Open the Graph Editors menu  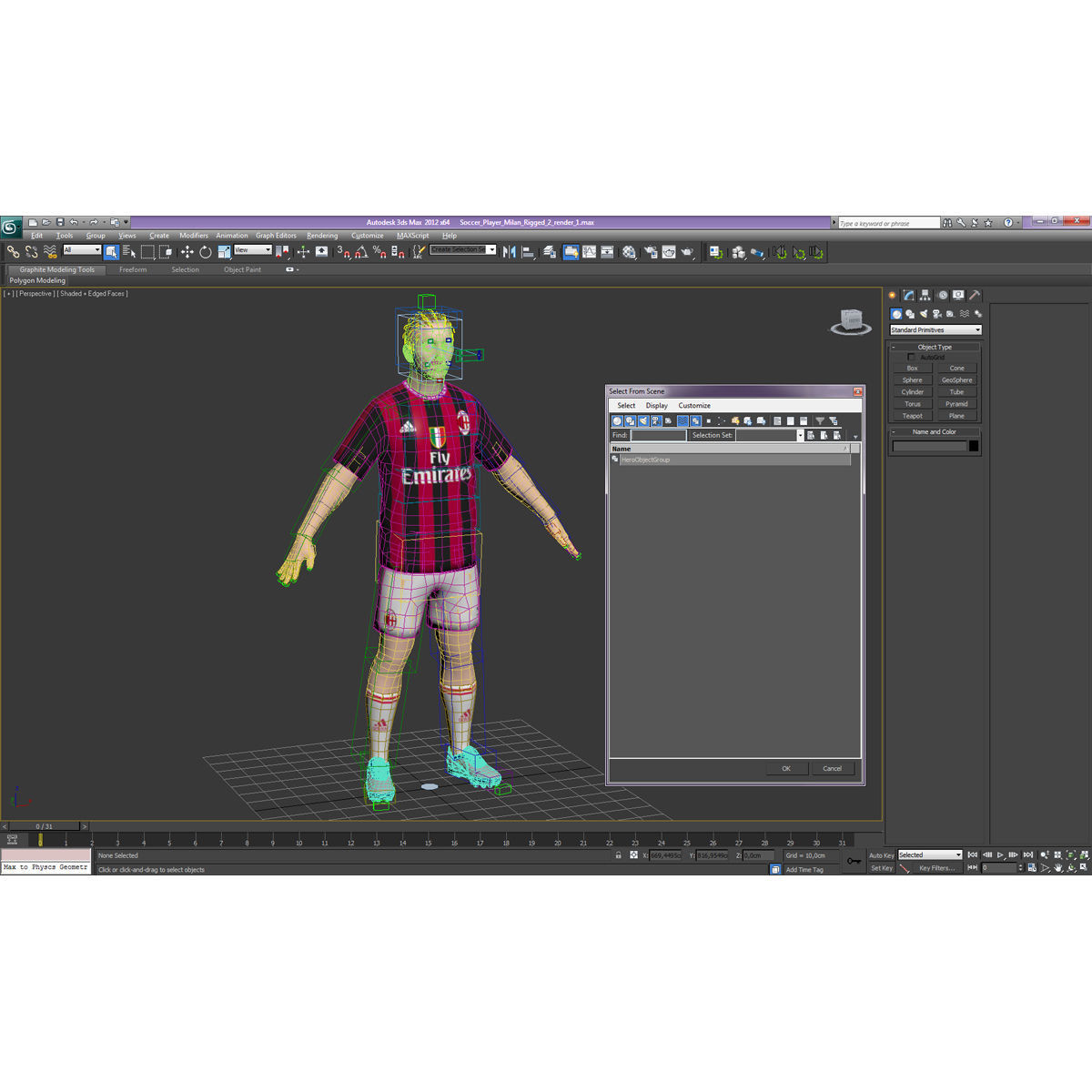coord(276,236)
